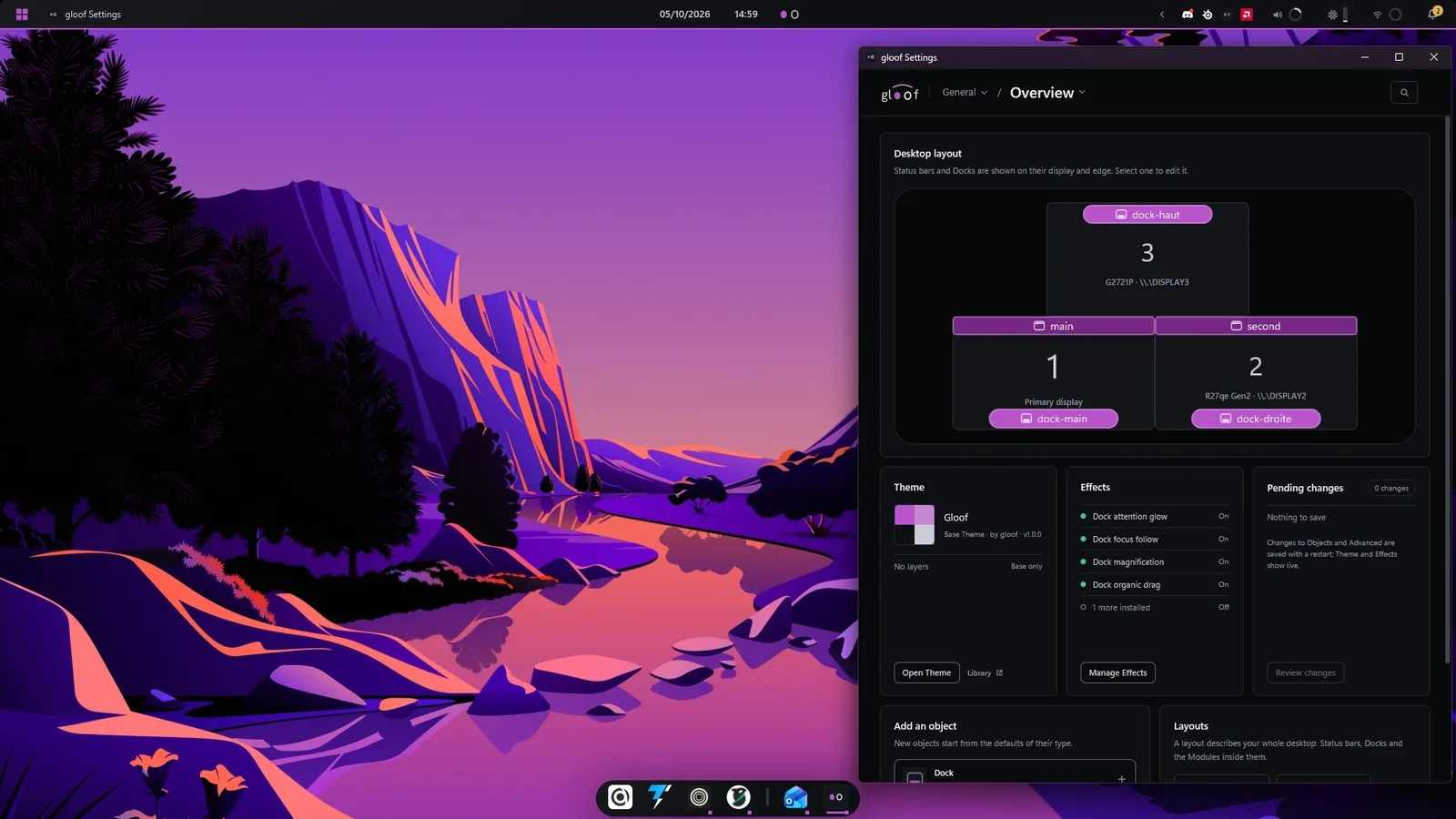Click the two-dot indicator next to the clock
Image resolution: width=1456 pixels, height=819 pixels.
tap(789, 15)
